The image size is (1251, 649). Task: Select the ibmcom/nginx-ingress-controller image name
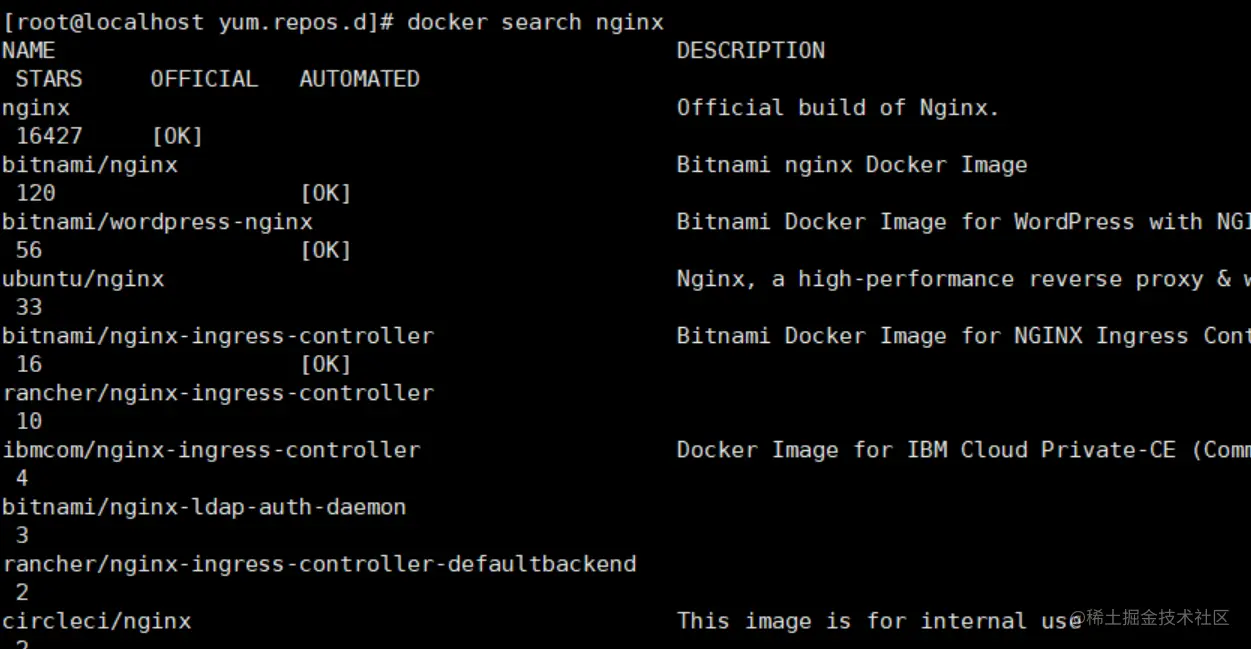click(211, 450)
